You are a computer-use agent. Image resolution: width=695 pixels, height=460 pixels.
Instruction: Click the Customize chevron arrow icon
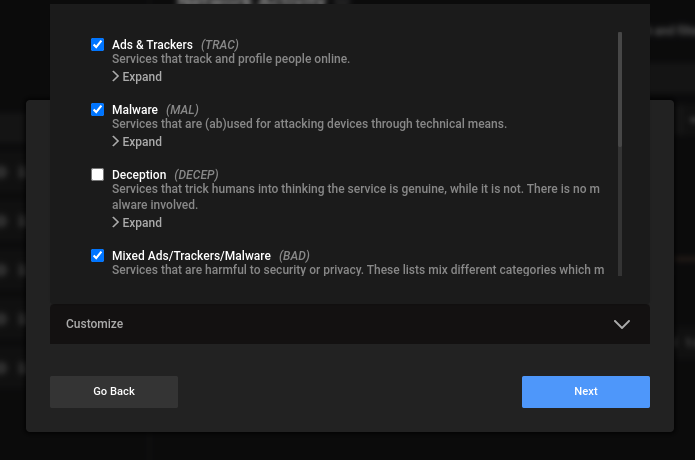(622, 324)
